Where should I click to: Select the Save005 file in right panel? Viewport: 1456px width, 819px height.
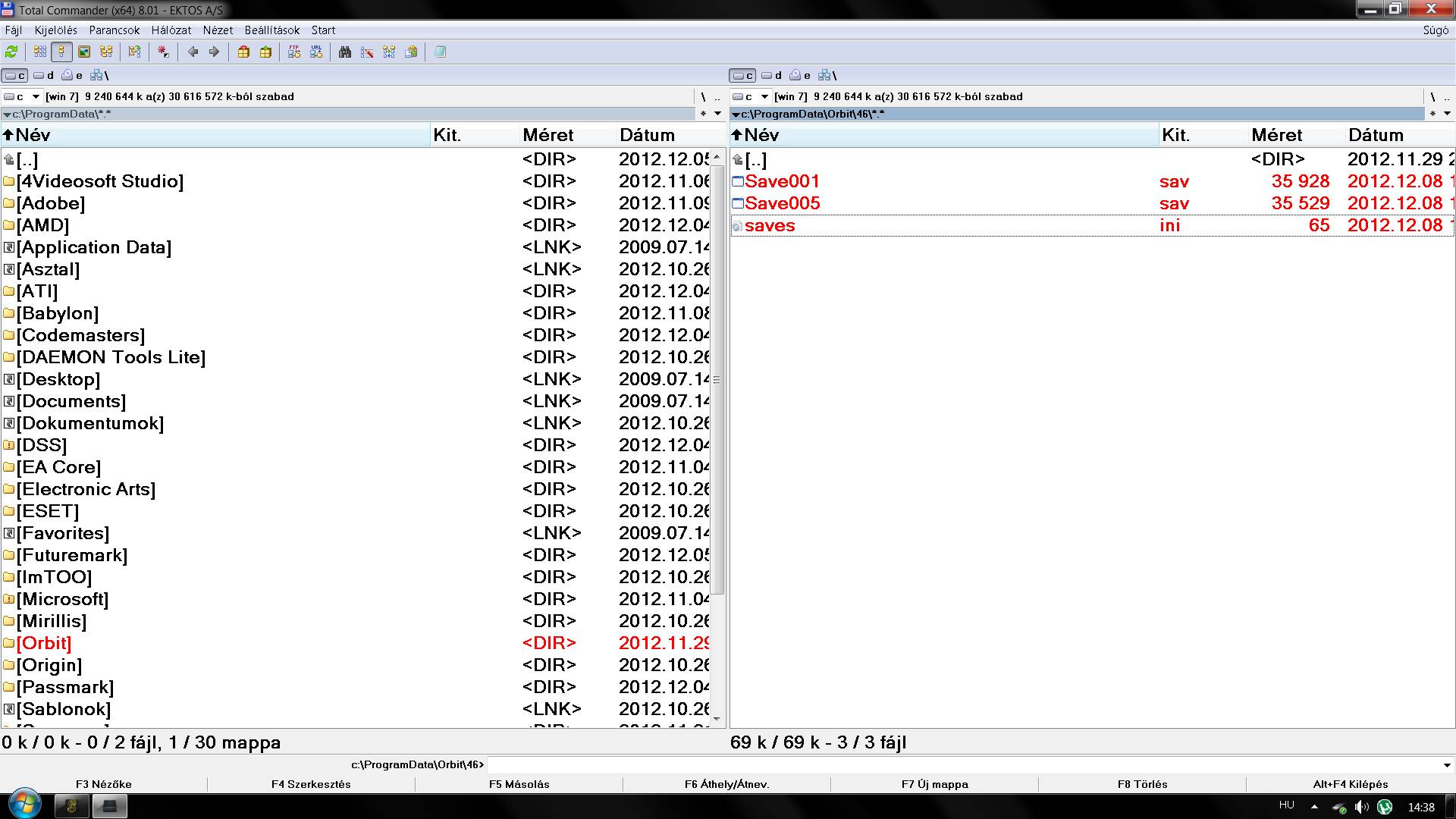[782, 203]
